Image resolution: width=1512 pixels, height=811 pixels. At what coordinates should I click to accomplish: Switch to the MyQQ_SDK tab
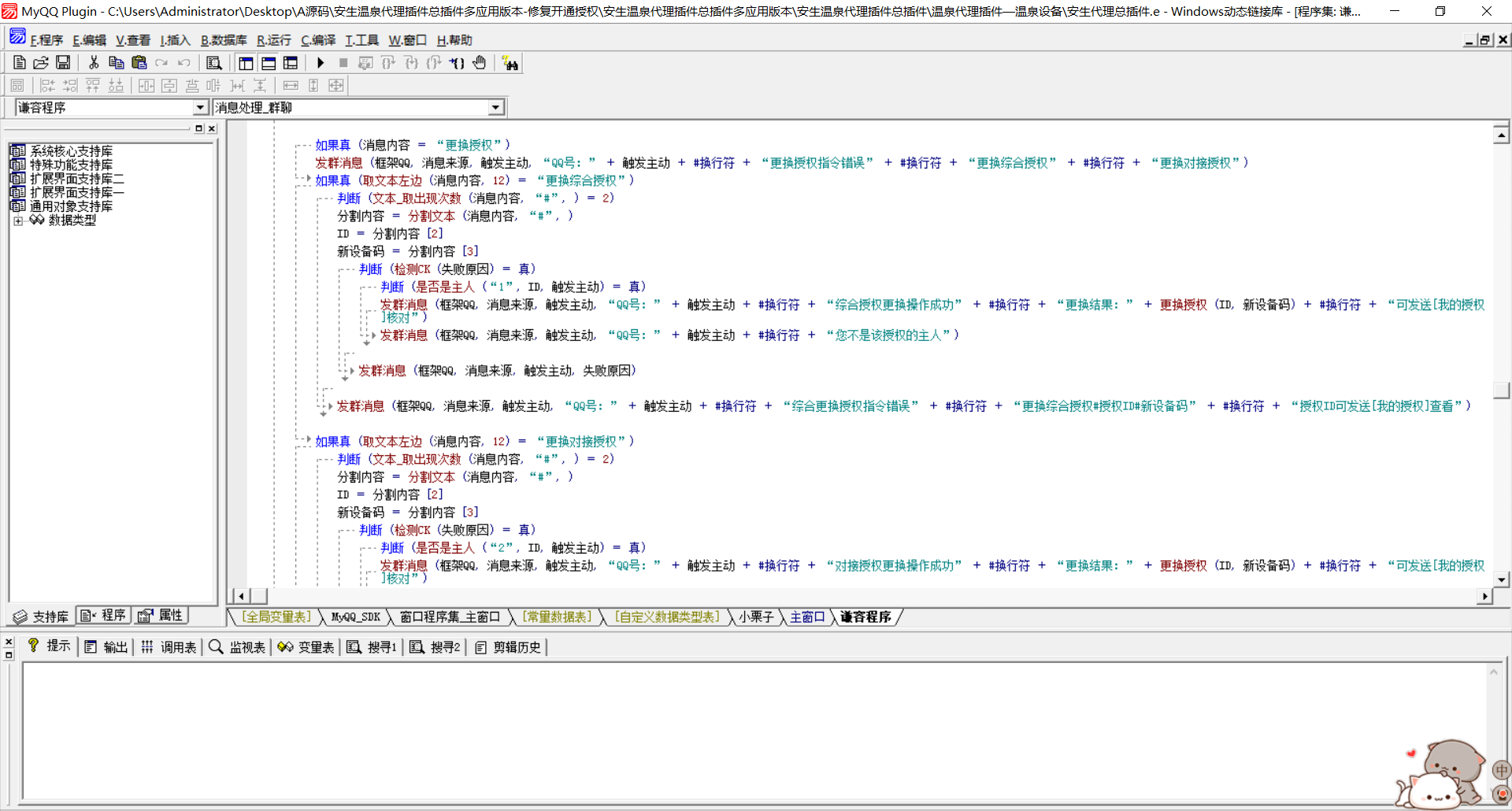[x=355, y=617]
